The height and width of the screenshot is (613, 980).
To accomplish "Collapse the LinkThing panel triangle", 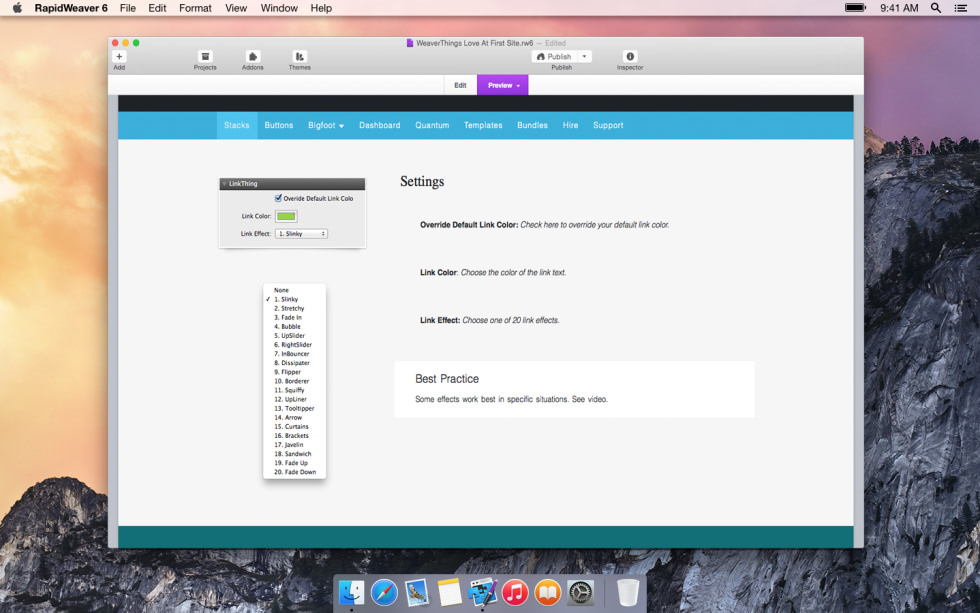I will point(224,184).
